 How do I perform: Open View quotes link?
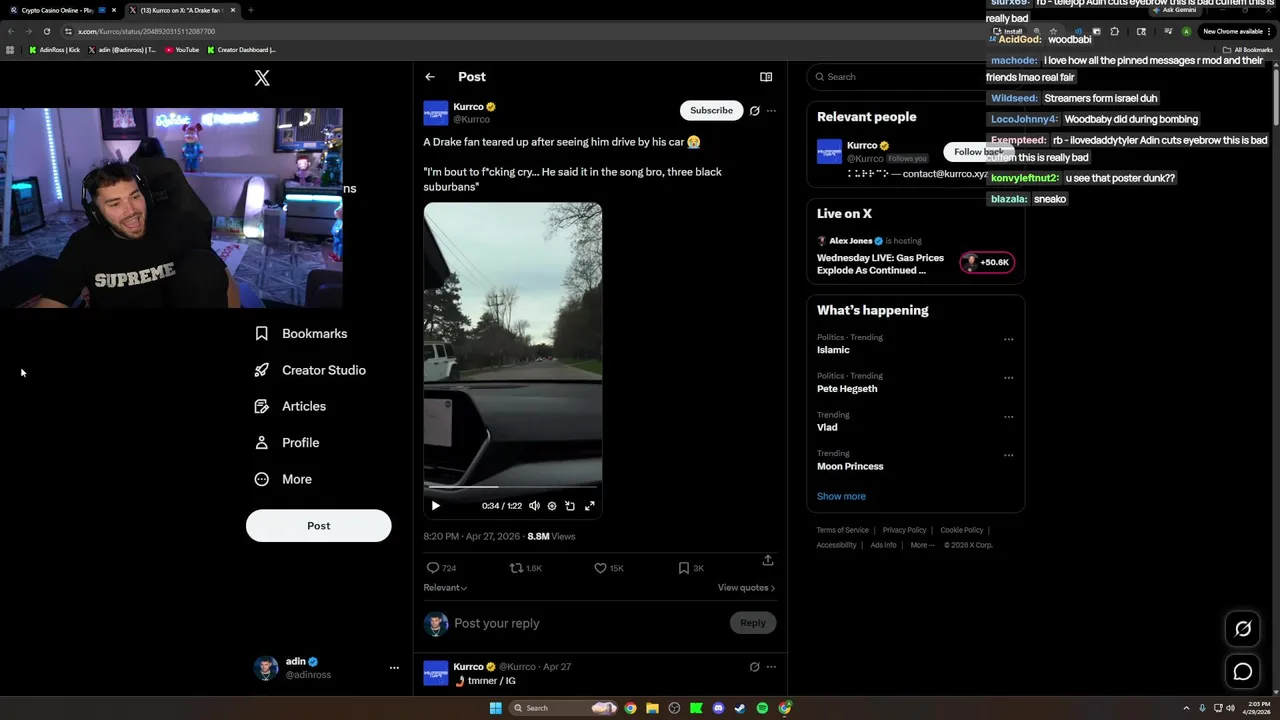[746, 588]
